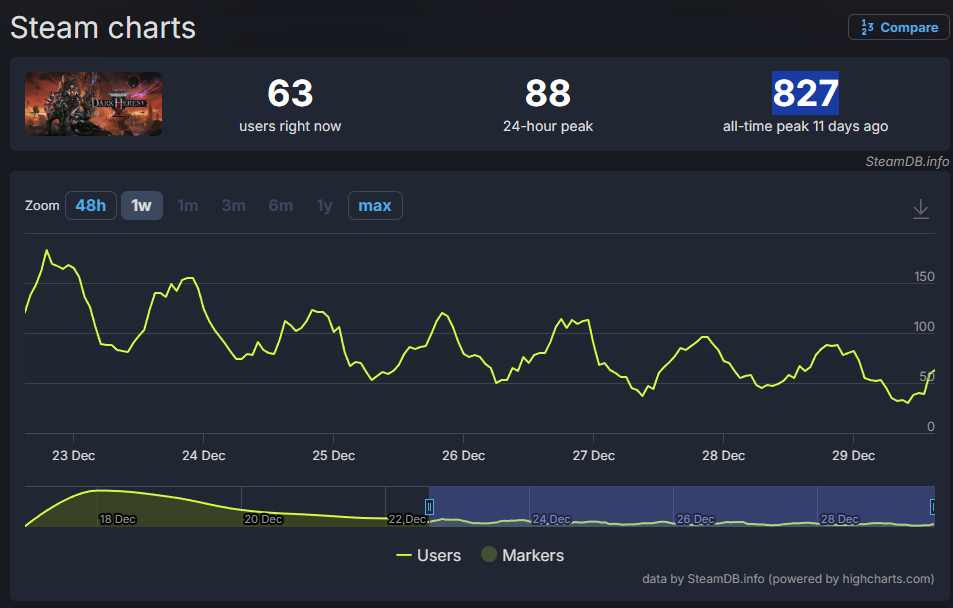Click the 26 Dec main axis label

(x=463, y=455)
